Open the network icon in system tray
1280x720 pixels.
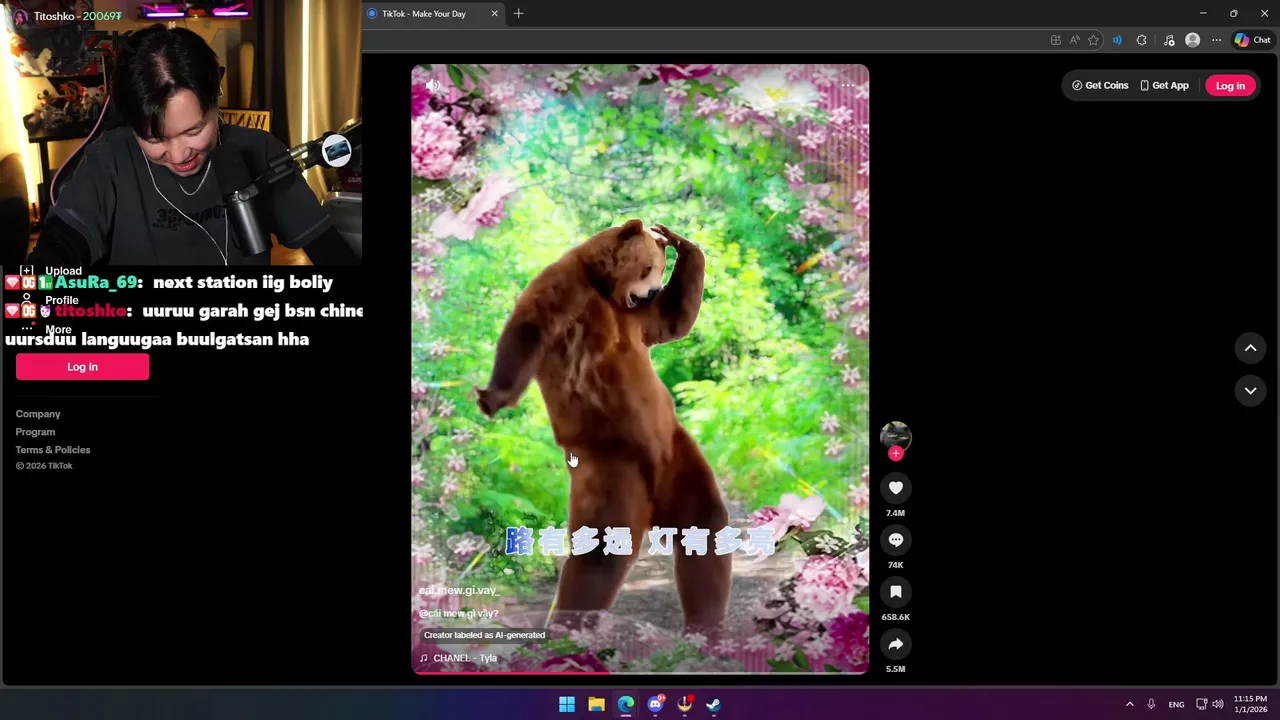point(1202,704)
